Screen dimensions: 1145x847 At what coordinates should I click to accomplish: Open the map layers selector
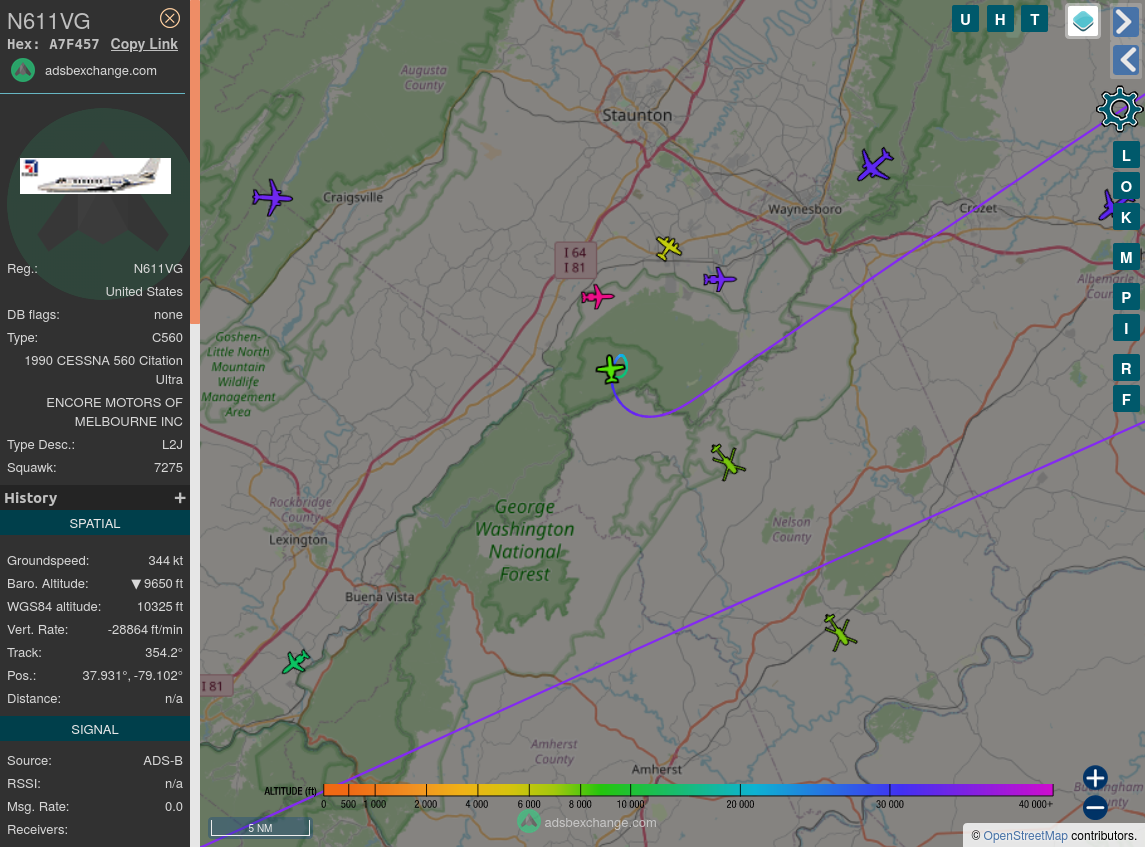pos(1083,21)
